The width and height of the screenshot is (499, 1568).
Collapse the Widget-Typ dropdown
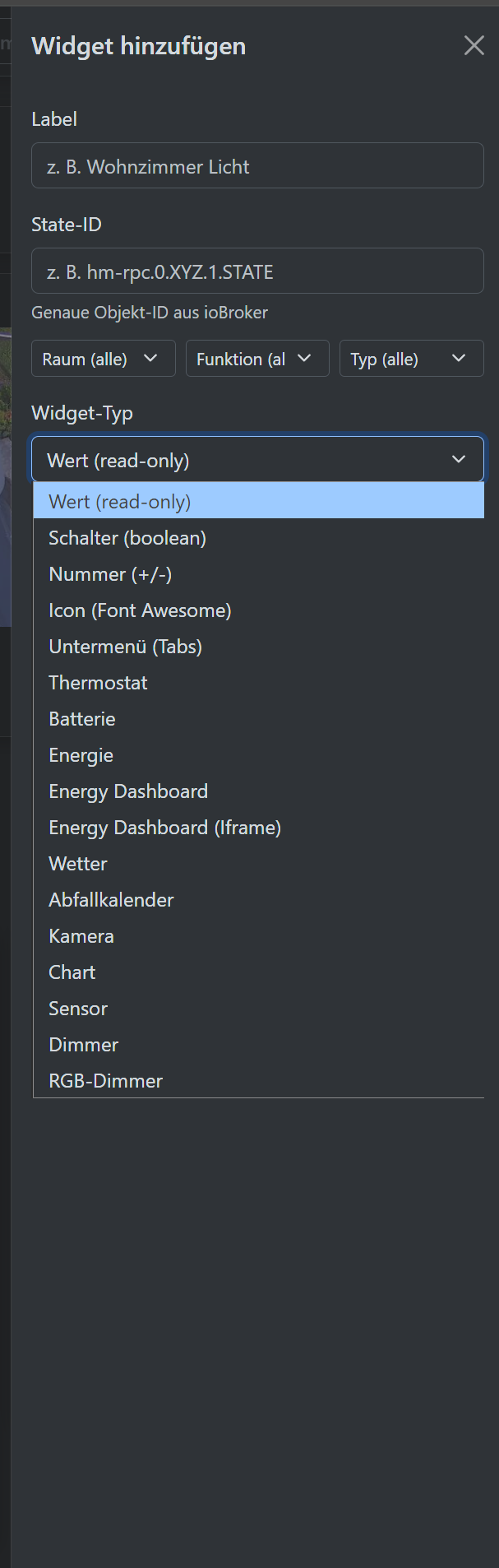(x=257, y=460)
